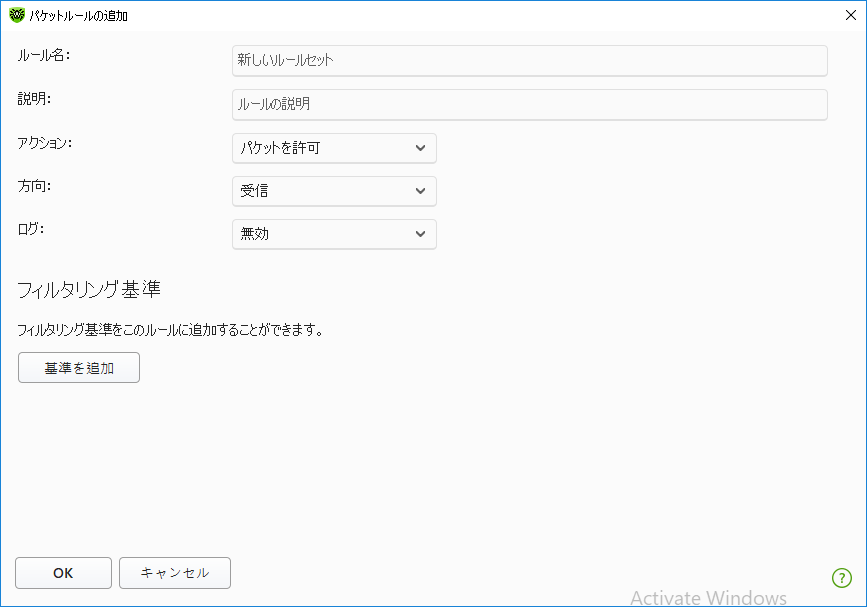
Task: Select the アクション label text
Action: (45, 142)
